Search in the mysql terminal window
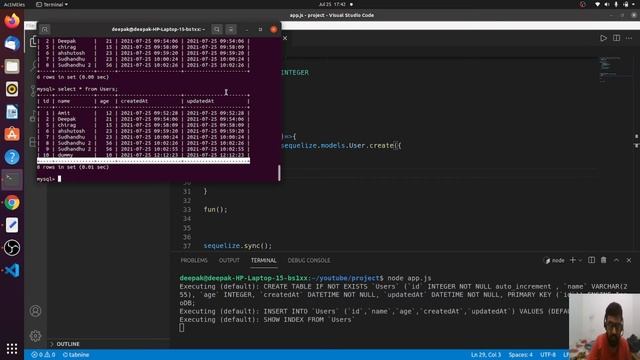The image size is (640, 360). tap(217, 29)
